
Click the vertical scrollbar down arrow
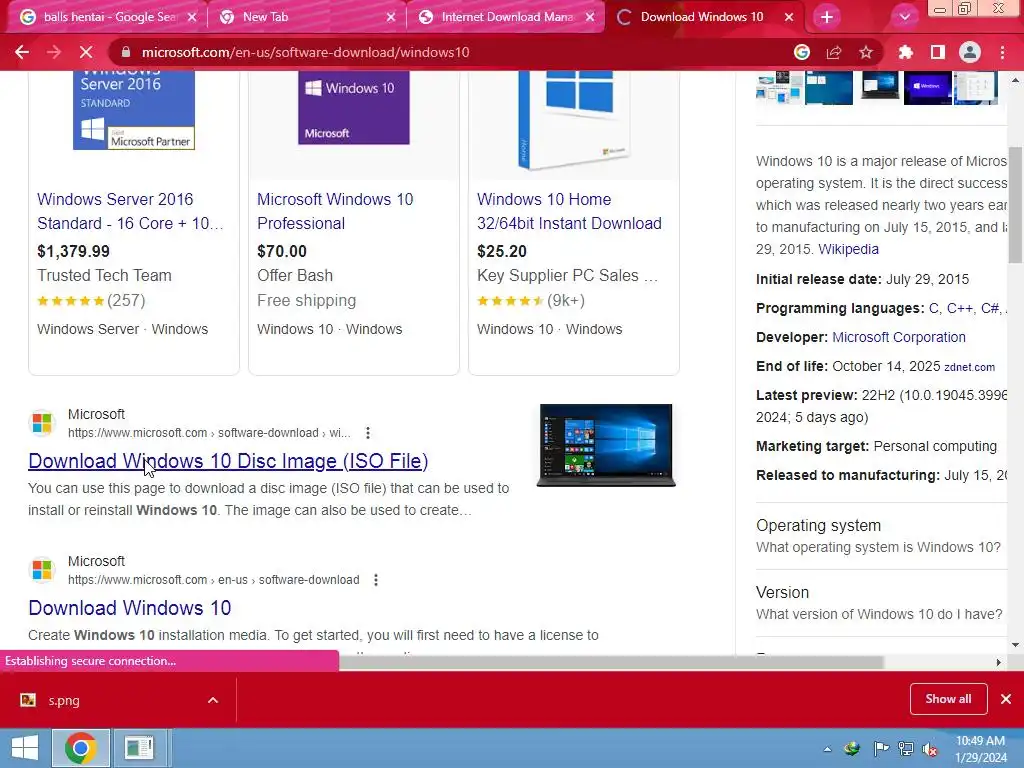(x=1015, y=645)
